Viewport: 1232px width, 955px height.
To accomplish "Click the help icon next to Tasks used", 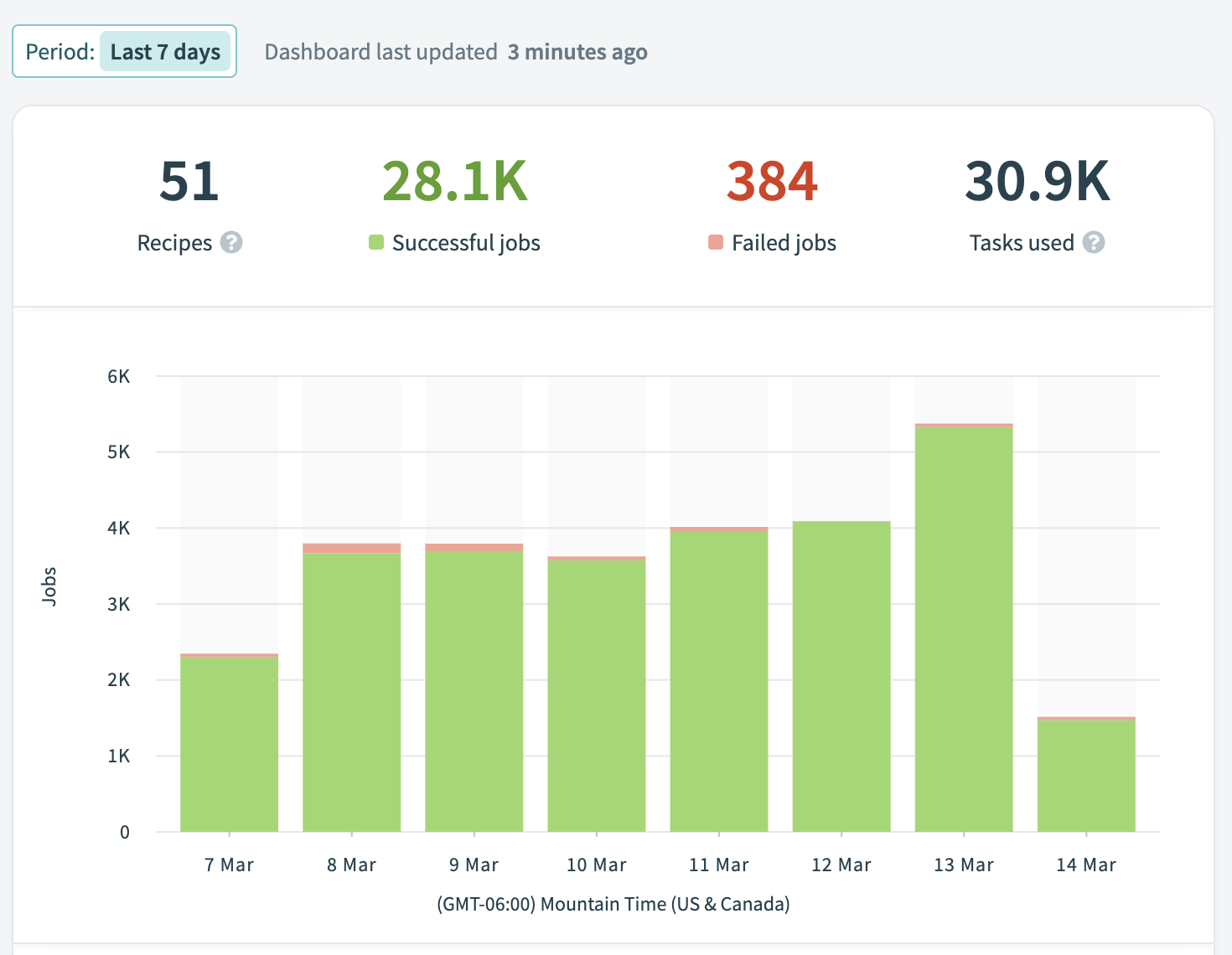I will tap(1093, 243).
